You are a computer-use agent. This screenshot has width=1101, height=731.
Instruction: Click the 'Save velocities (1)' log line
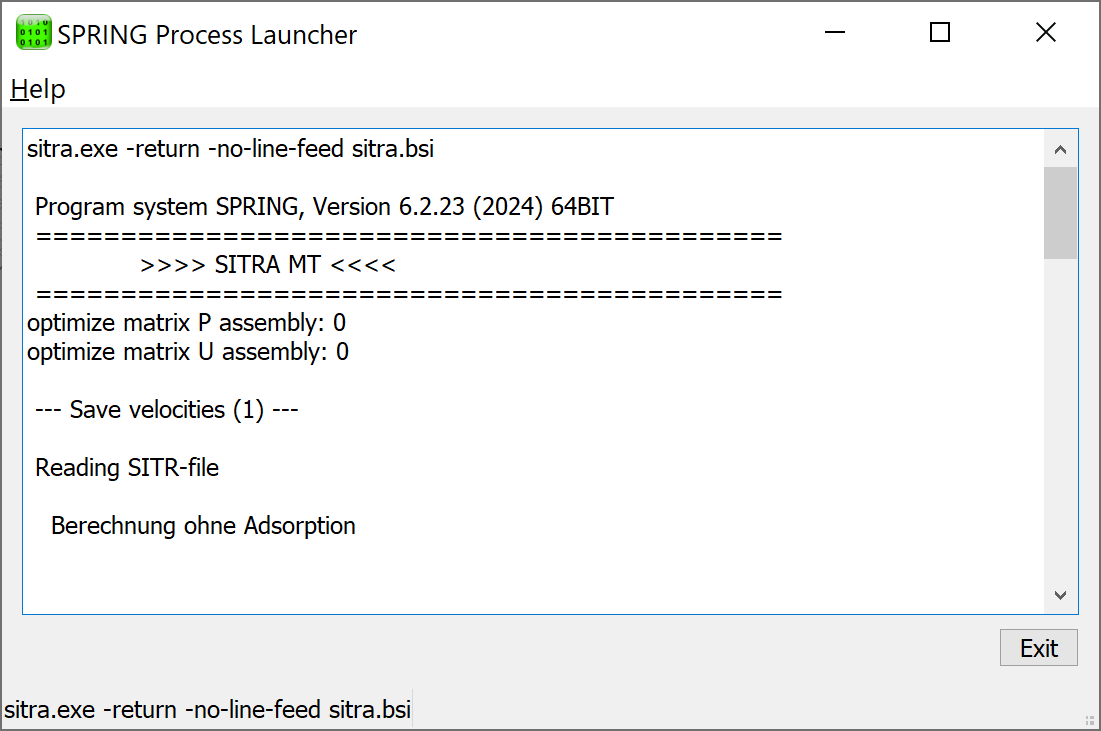point(167,409)
